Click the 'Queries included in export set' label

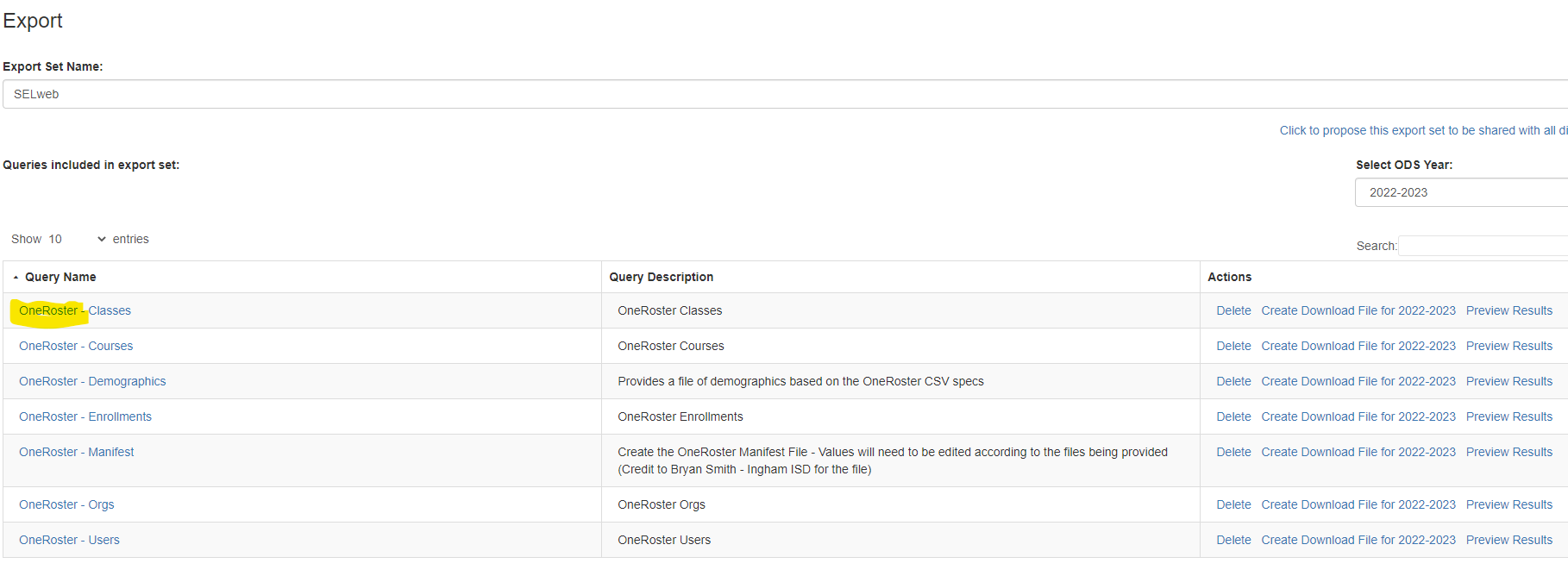pos(91,165)
